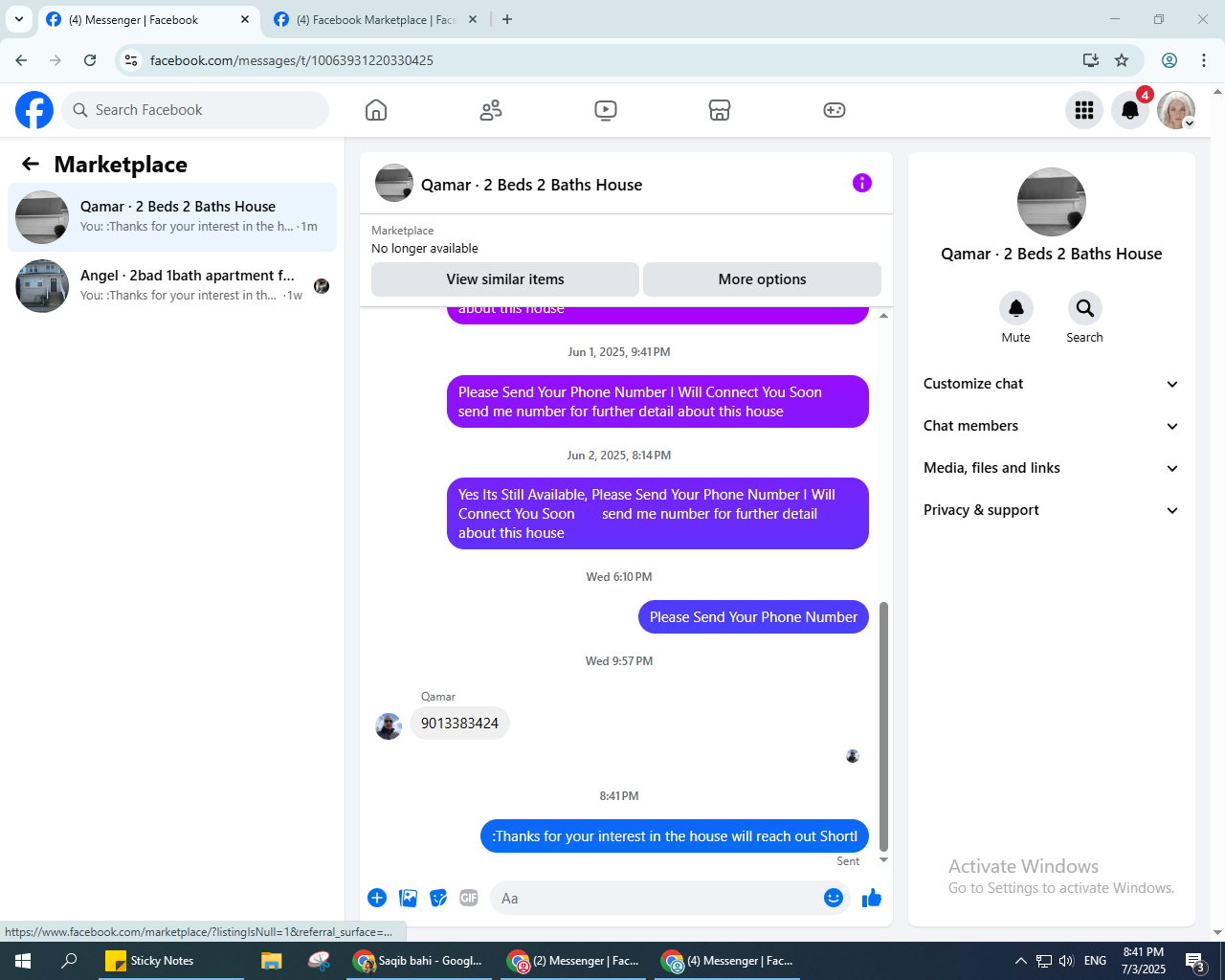Click Qamar's avatar beside phone number message
Image resolution: width=1225 pixels, height=980 pixels.
tap(389, 726)
